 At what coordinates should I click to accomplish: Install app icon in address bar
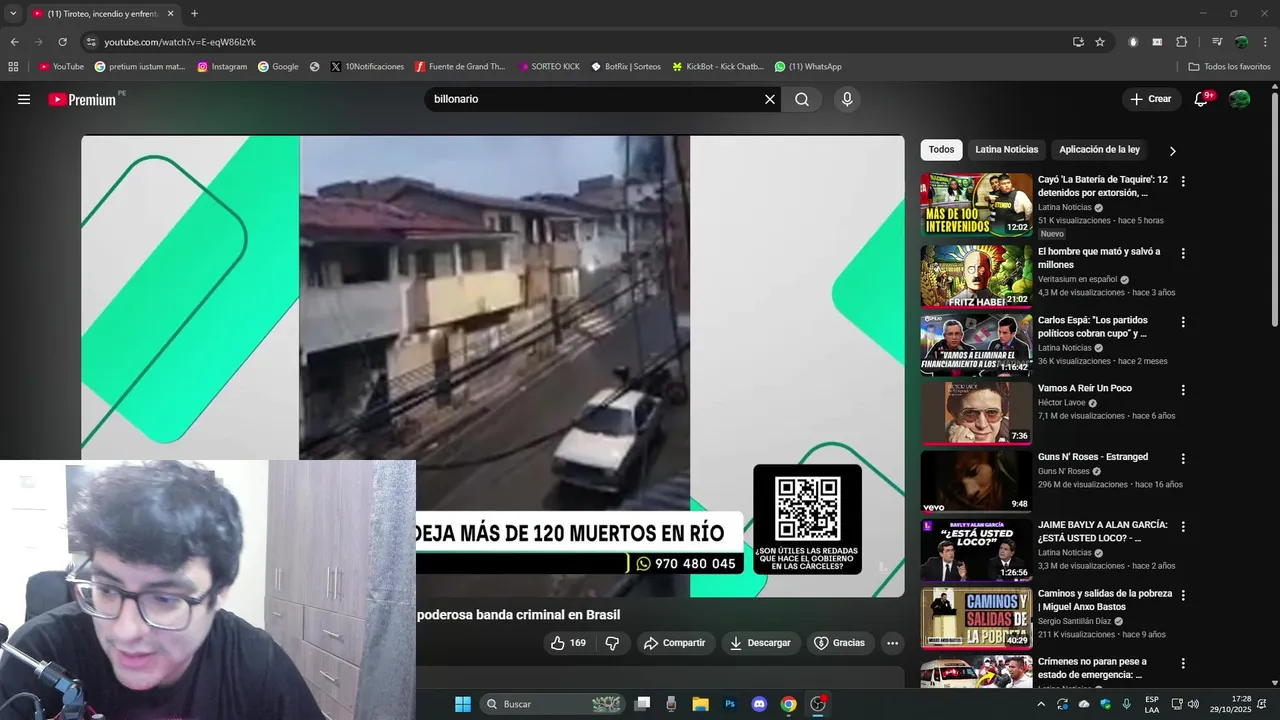1078,42
